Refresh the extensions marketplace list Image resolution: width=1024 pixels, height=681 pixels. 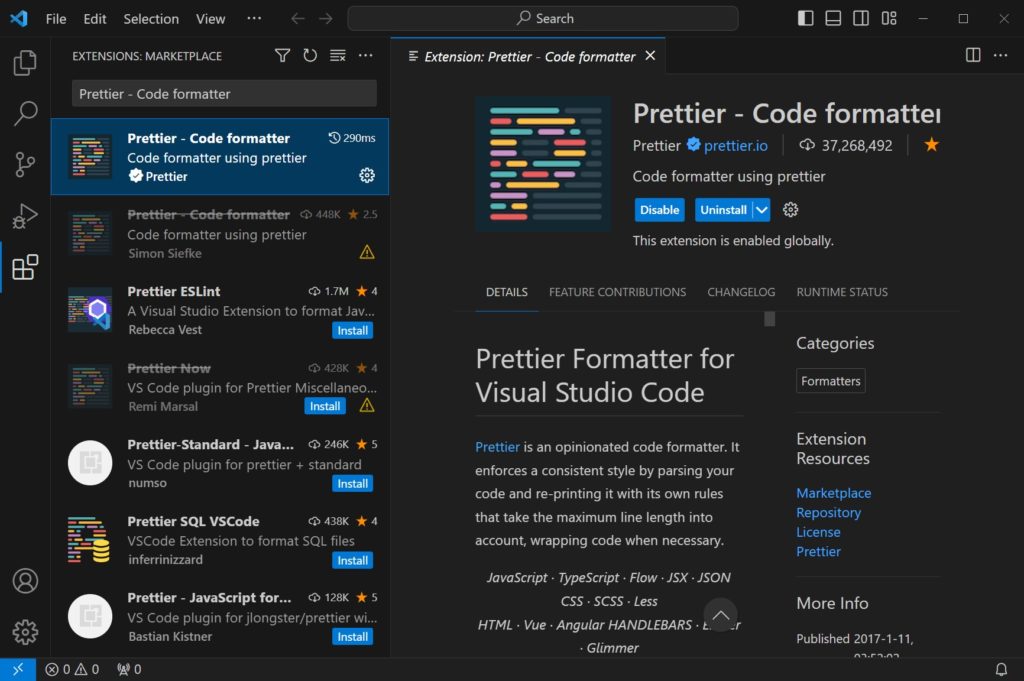click(x=310, y=55)
